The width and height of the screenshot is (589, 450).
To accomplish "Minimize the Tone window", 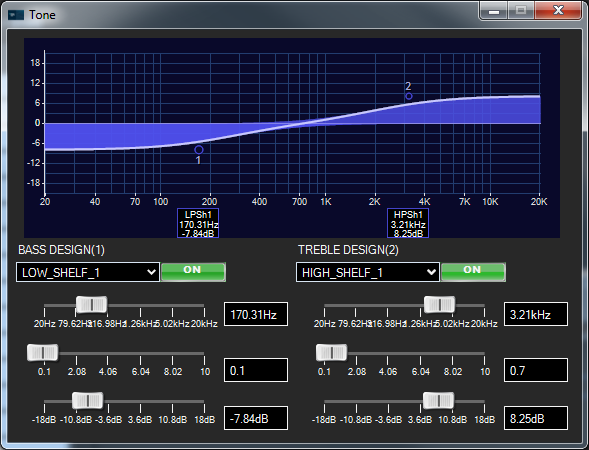I will coord(494,11).
